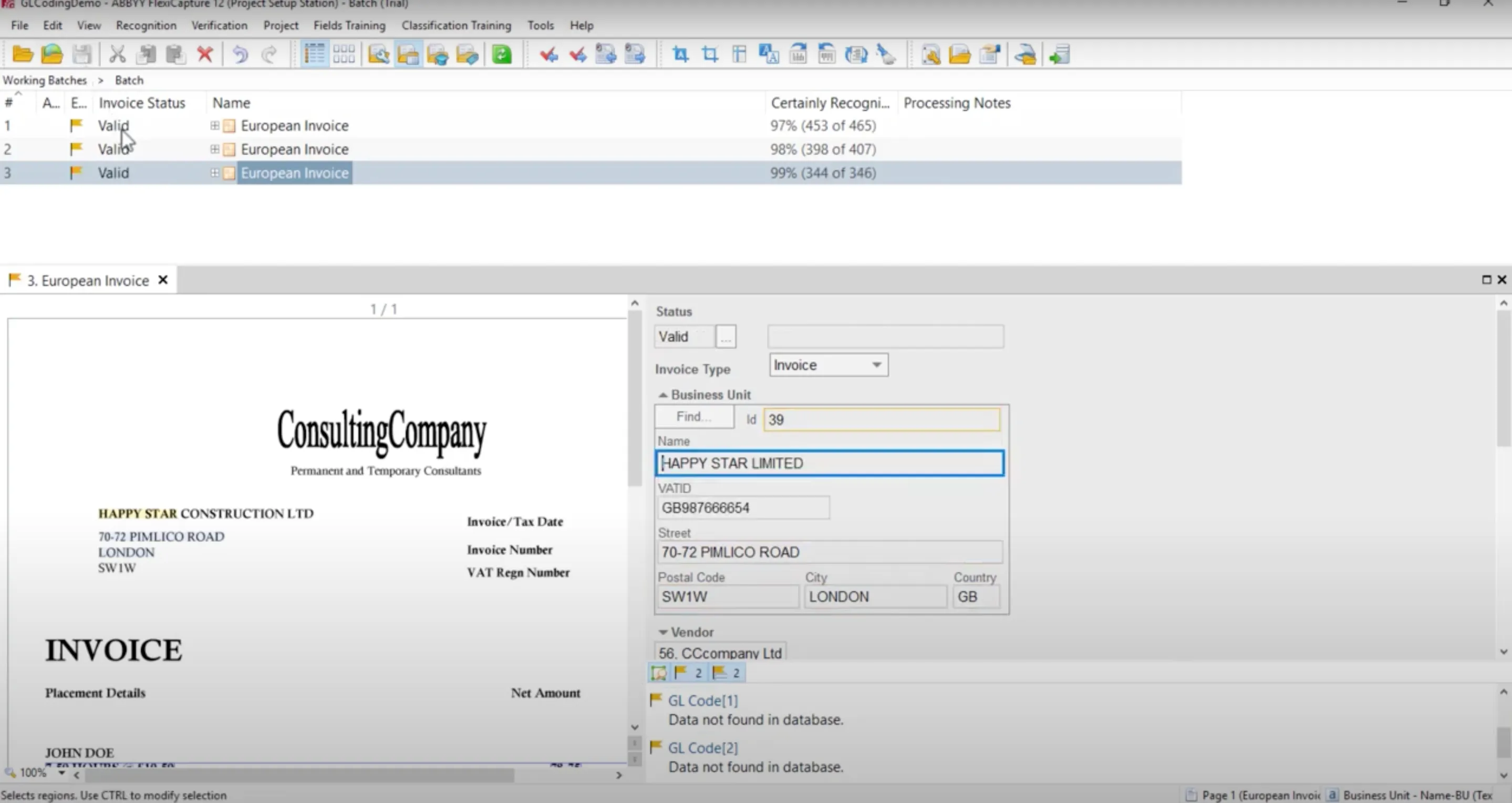Open the Recognition menu
Viewport: 1512px width, 803px height.
(x=146, y=25)
